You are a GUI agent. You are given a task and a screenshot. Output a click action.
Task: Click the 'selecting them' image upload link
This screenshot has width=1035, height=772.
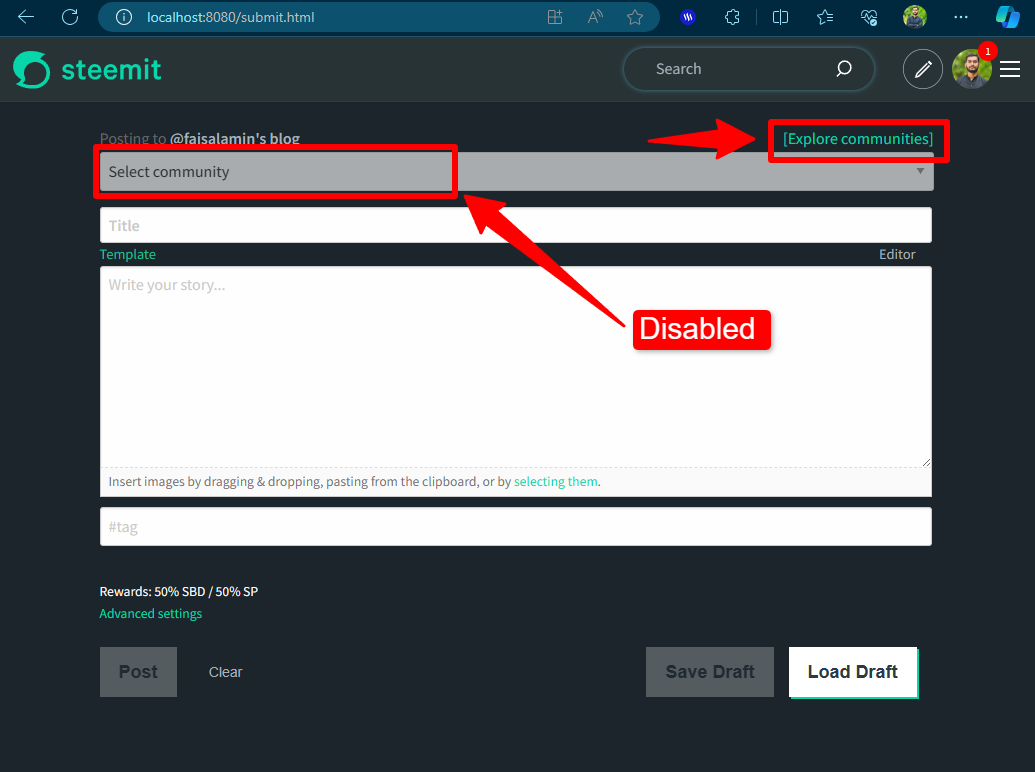(x=556, y=482)
